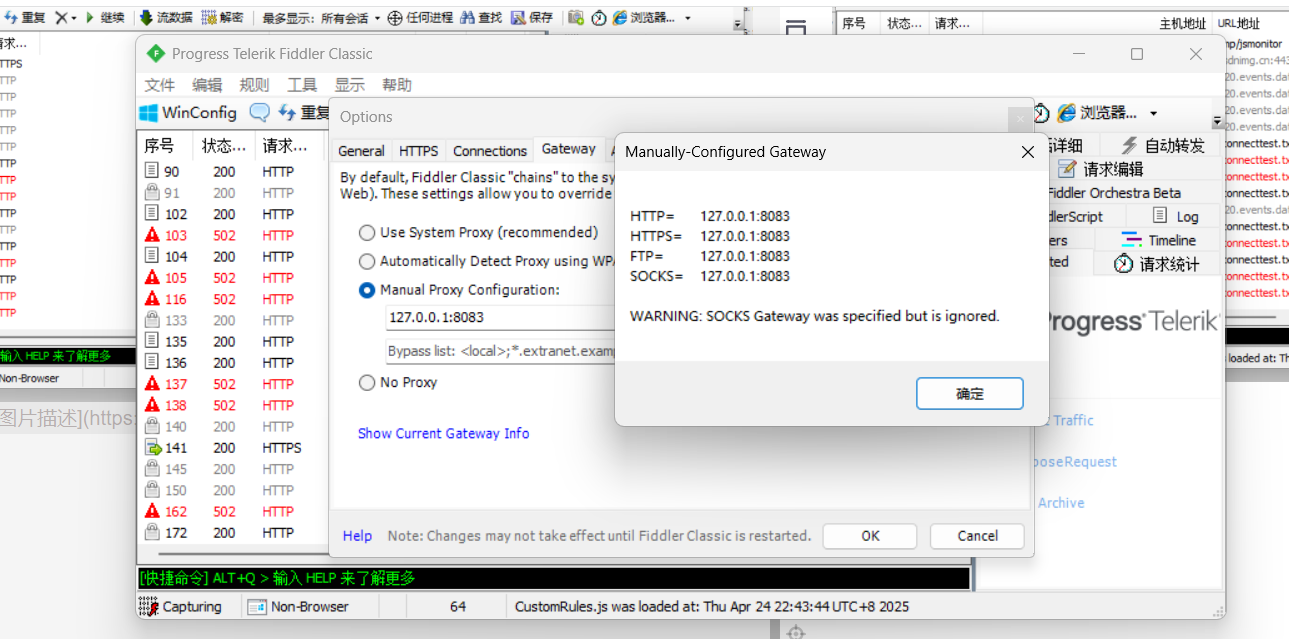Screen dimensions: 1289x639
Task: Close the Manually-Configured Gateway dialog
Action: pos(1027,152)
